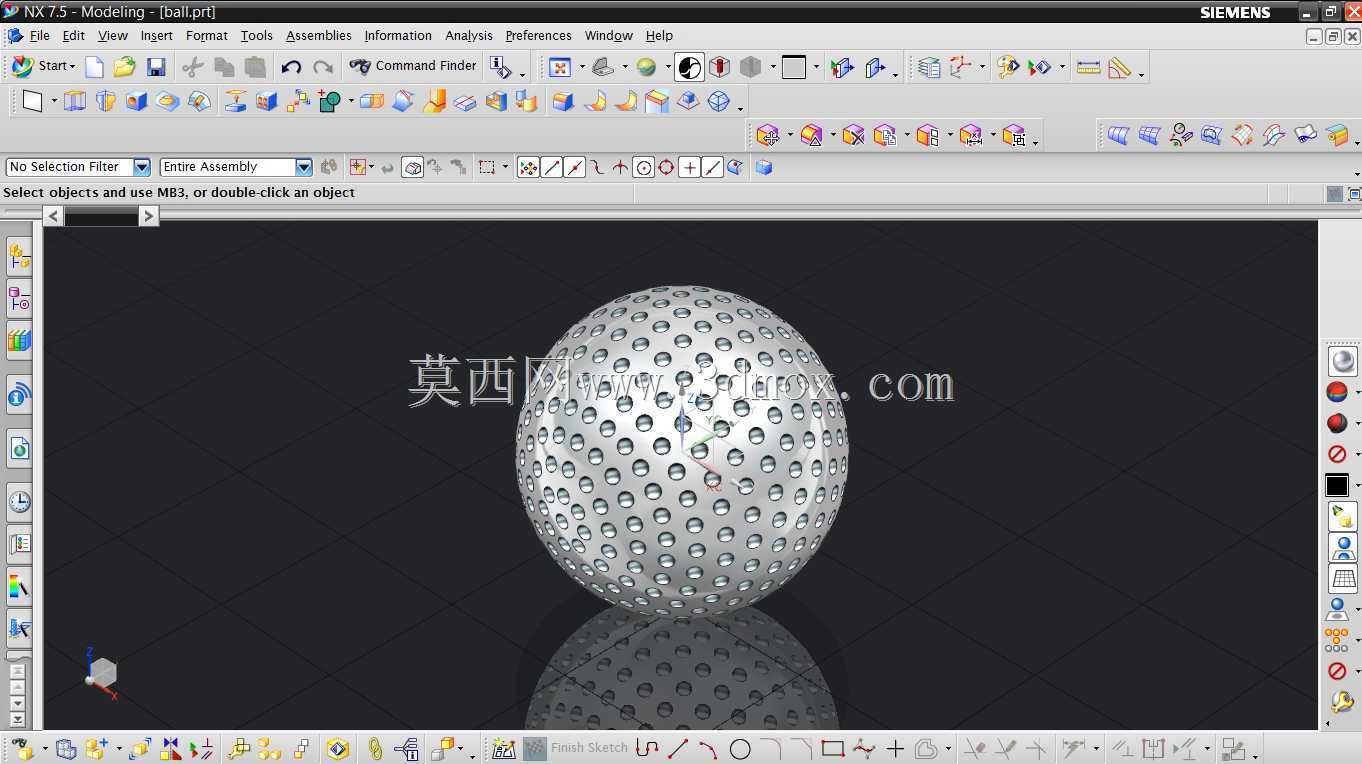This screenshot has width=1362, height=764.
Task: Click the Circle sketch tool in bottom toolbar
Action: 740,748
